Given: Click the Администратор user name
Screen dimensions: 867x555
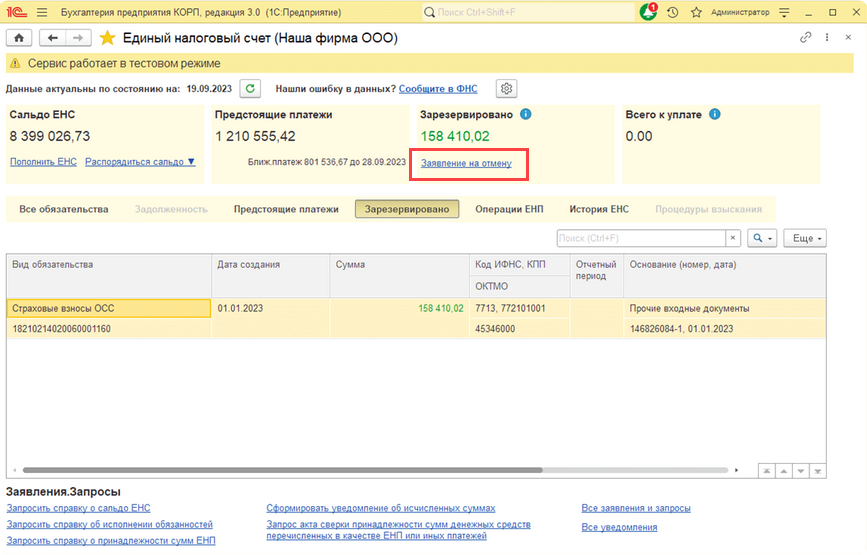Looking at the screenshot, I should pyautogui.click(x=740, y=12).
